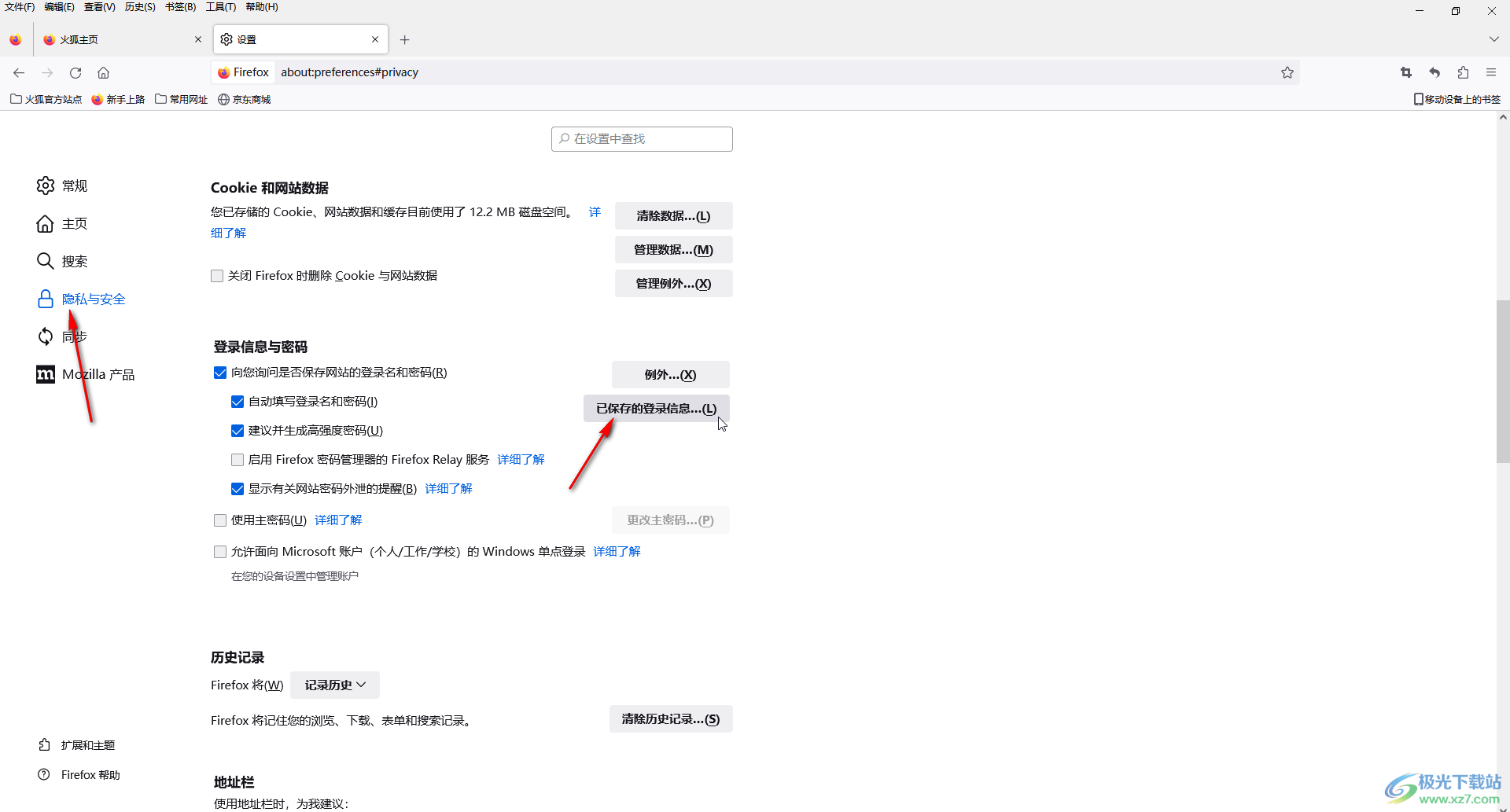The height and width of the screenshot is (812, 1510).
Task: Open the home page via house icon
Action: click(x=103, y=72)
